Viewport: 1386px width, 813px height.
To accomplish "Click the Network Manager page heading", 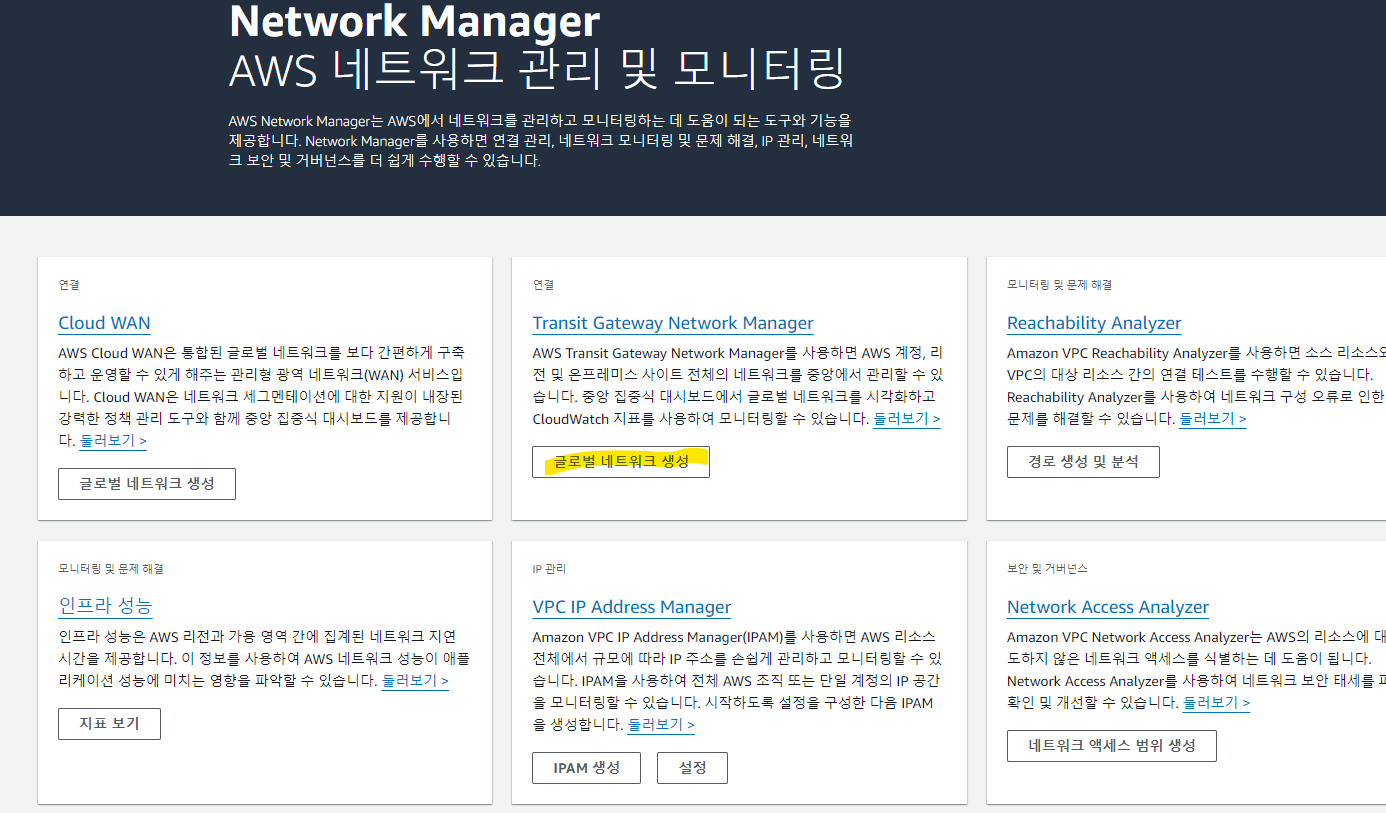I will pos(414,21).
